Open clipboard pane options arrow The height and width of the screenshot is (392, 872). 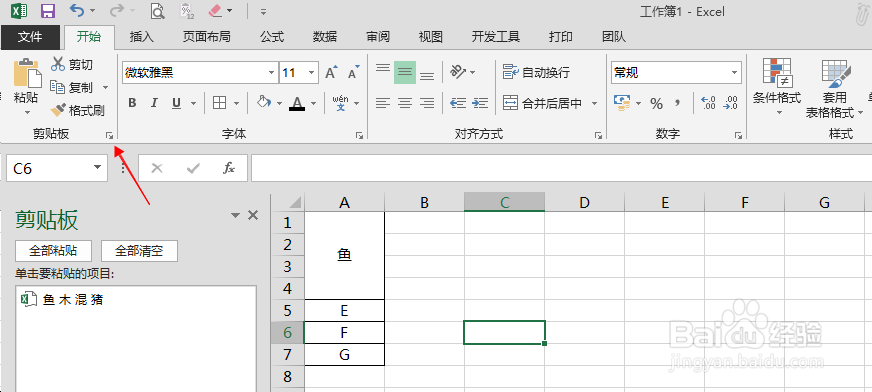(235, 216)
